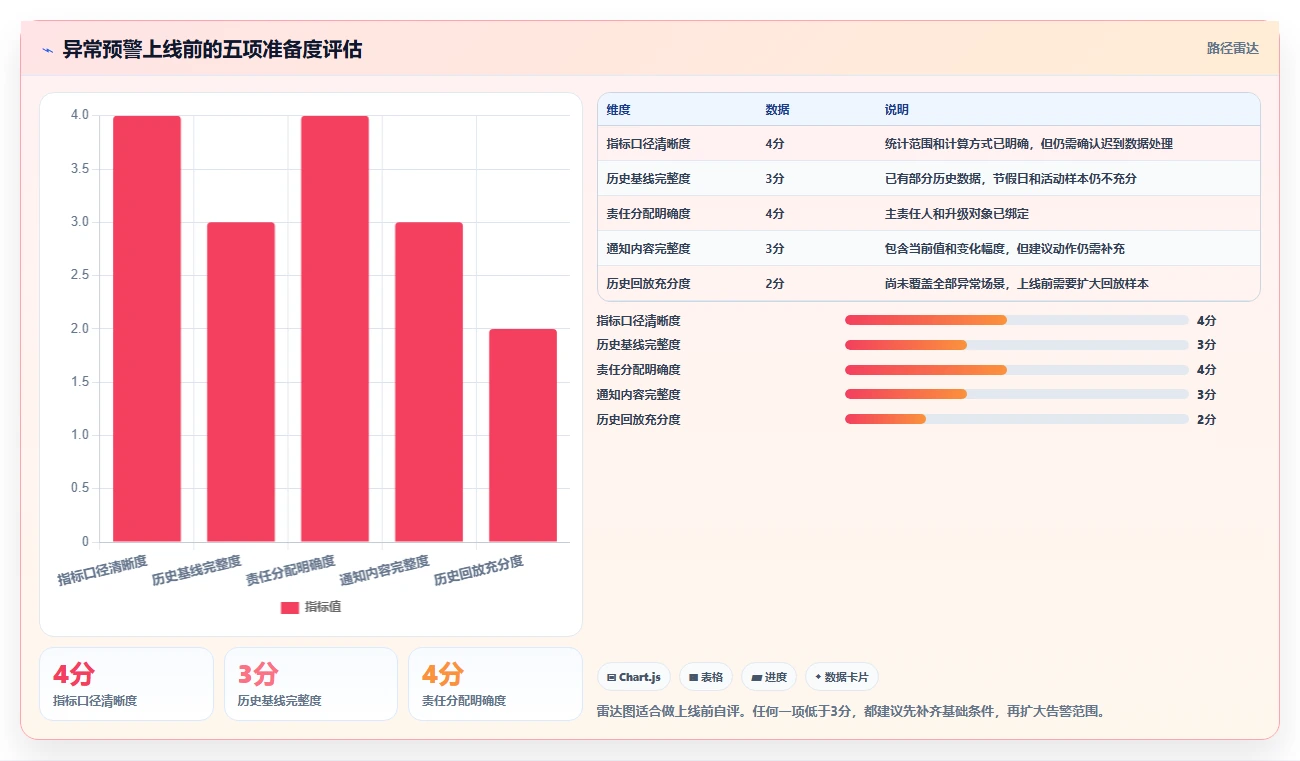The width and height of the screenshot is (1300, 761).
Task: Click the 说明 column header
Action: point(896,110)
